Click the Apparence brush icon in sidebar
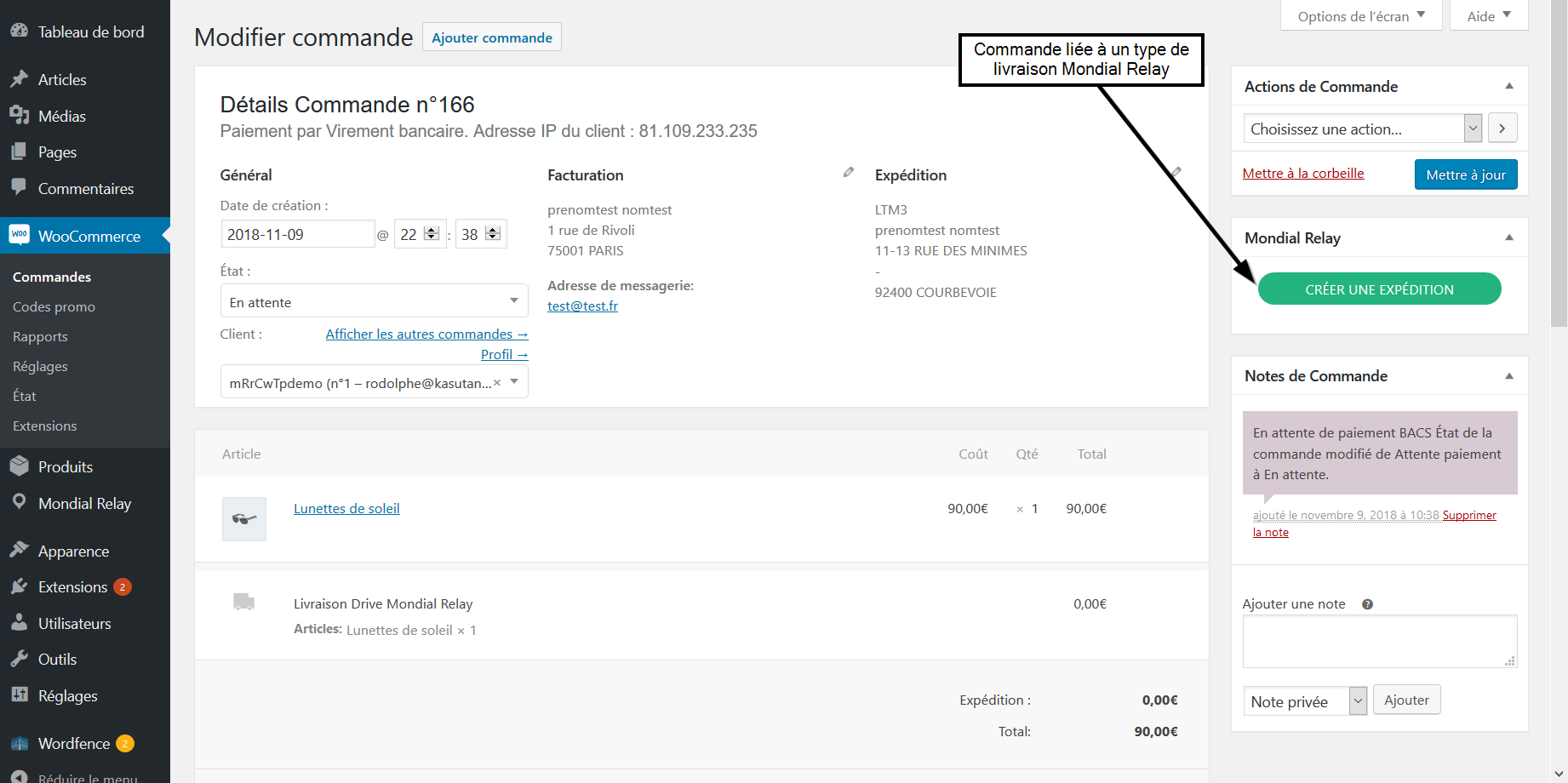The width and height of the screenshot is (1568, 783). point(20,551)
